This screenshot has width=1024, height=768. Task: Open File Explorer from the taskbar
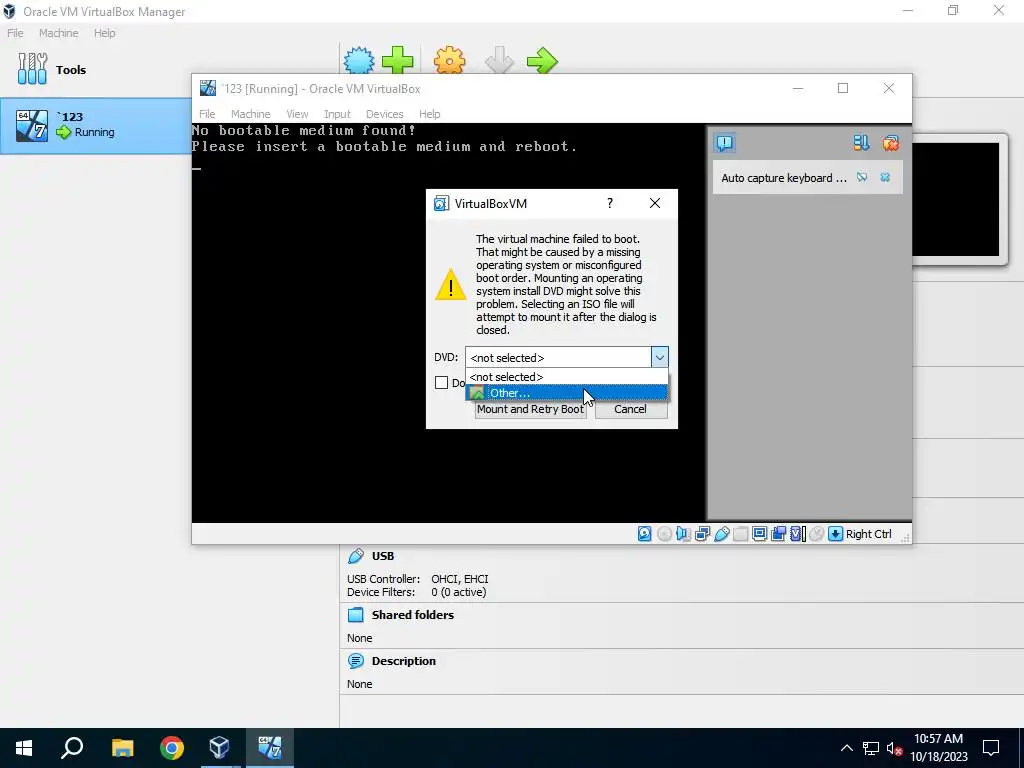[122, 748]
